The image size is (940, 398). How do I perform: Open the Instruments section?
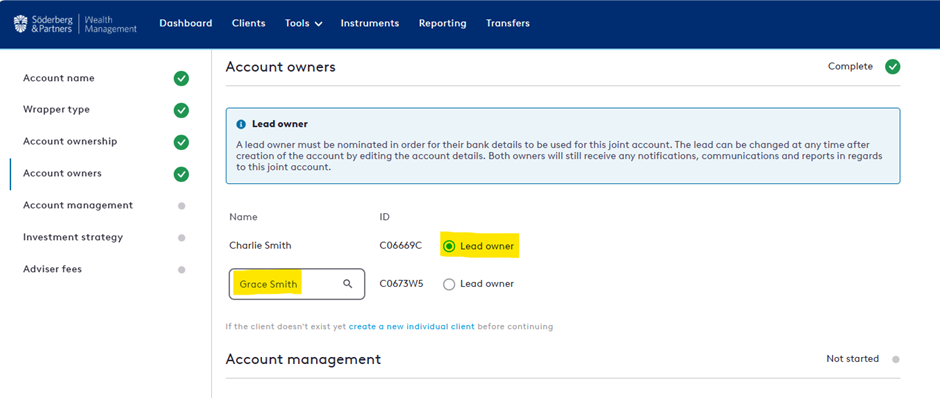[x=370, y=23]
